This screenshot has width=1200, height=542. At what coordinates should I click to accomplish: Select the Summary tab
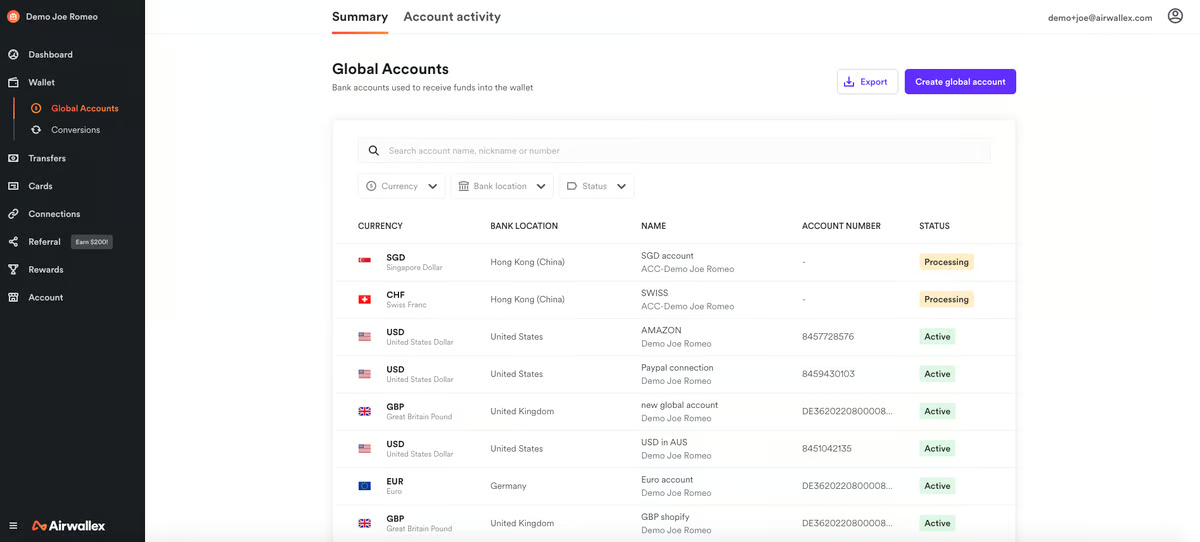(360, 17)
